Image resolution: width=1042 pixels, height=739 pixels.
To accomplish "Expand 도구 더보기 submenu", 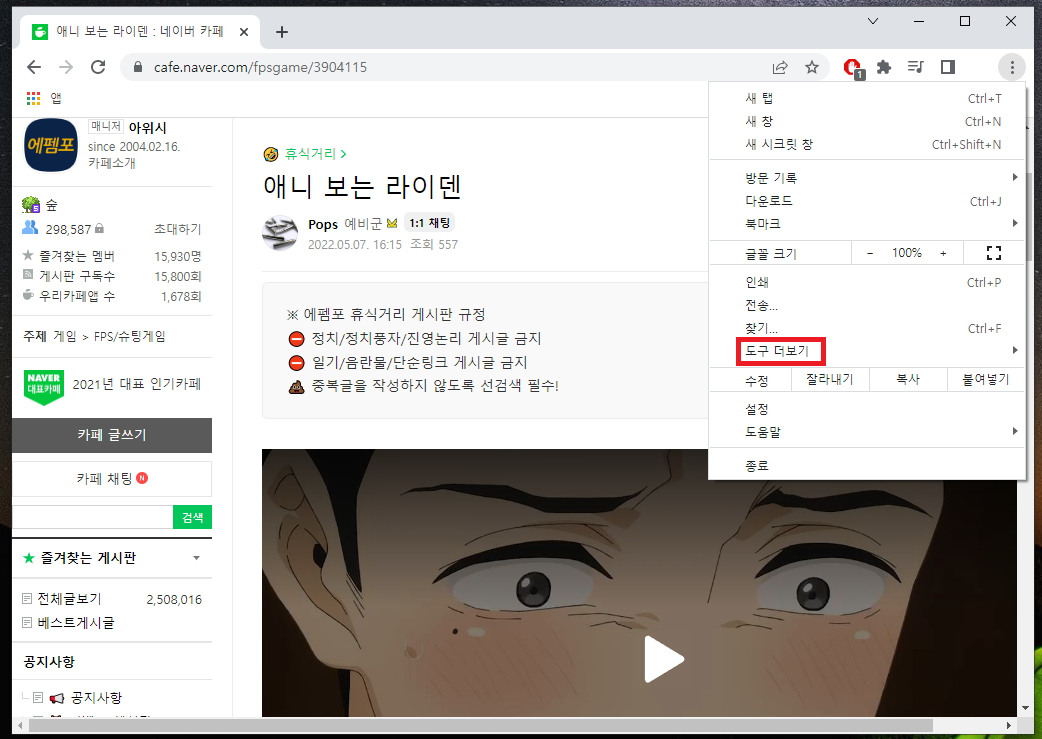I will [867, 351].
